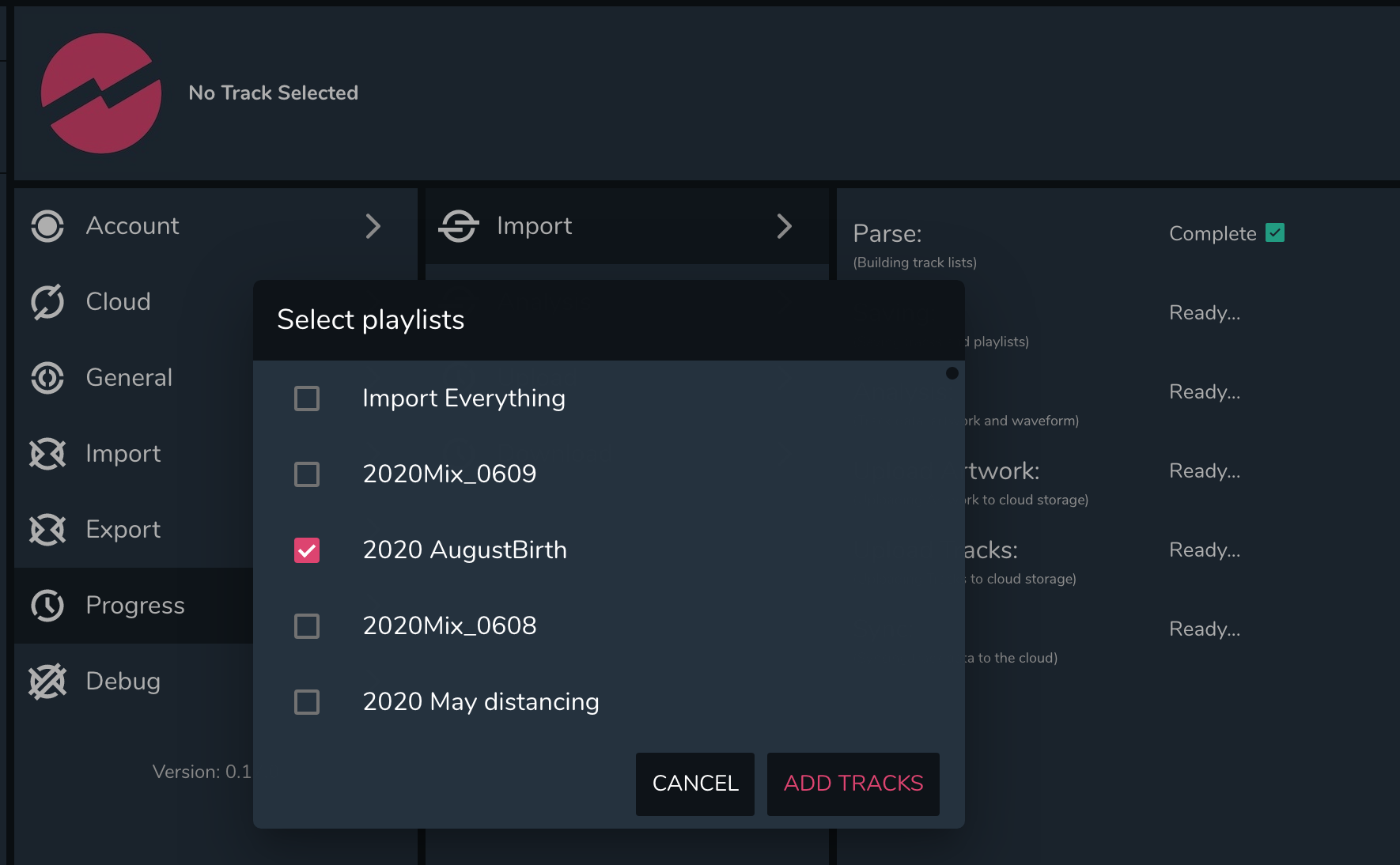Click the Export icon in sidebar
This screenshot has width=1400, height=865.
47,530
